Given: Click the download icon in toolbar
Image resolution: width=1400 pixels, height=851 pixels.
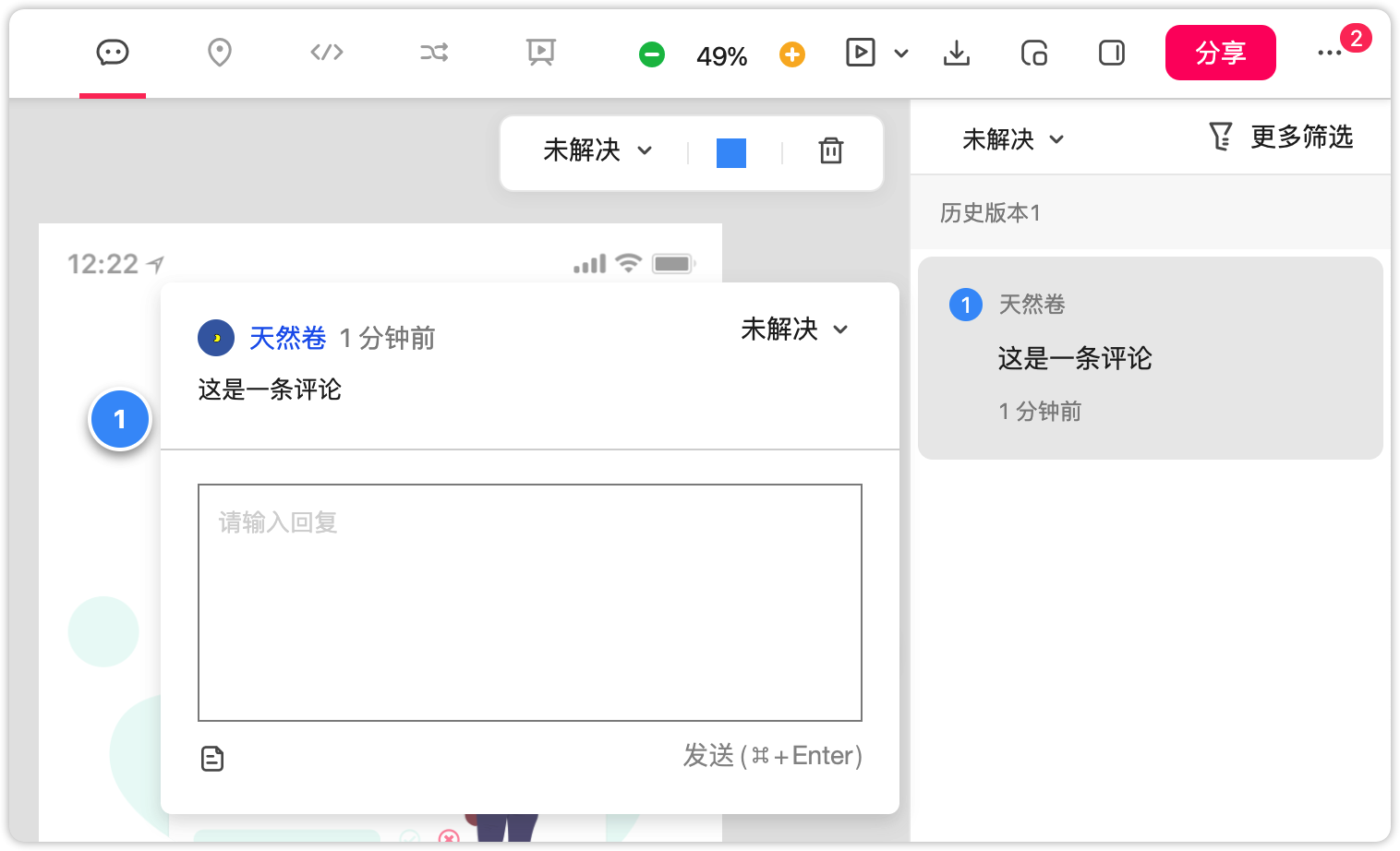Looking at the screenshot, I should click(x=957, y=54).
